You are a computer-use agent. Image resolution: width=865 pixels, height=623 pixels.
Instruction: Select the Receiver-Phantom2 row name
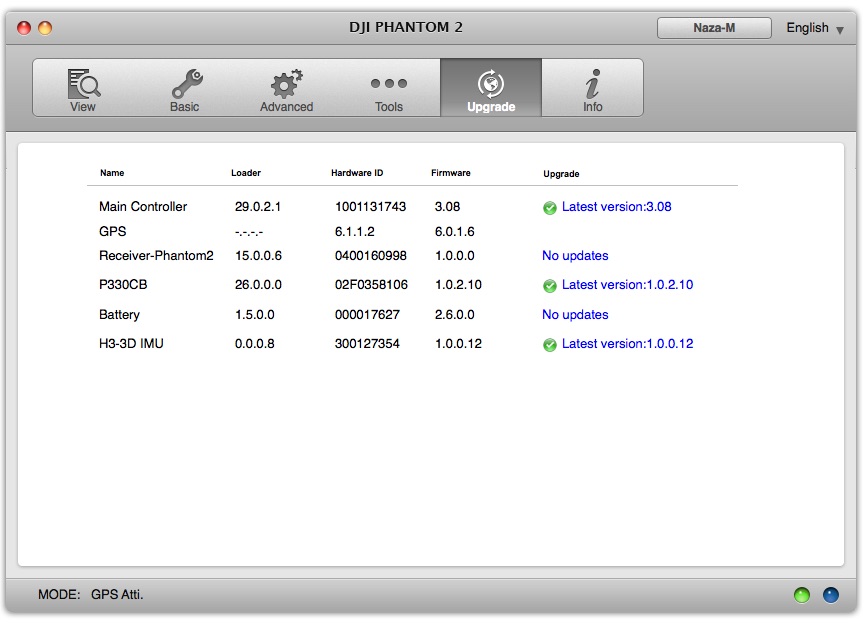click(x=156, y=256)
